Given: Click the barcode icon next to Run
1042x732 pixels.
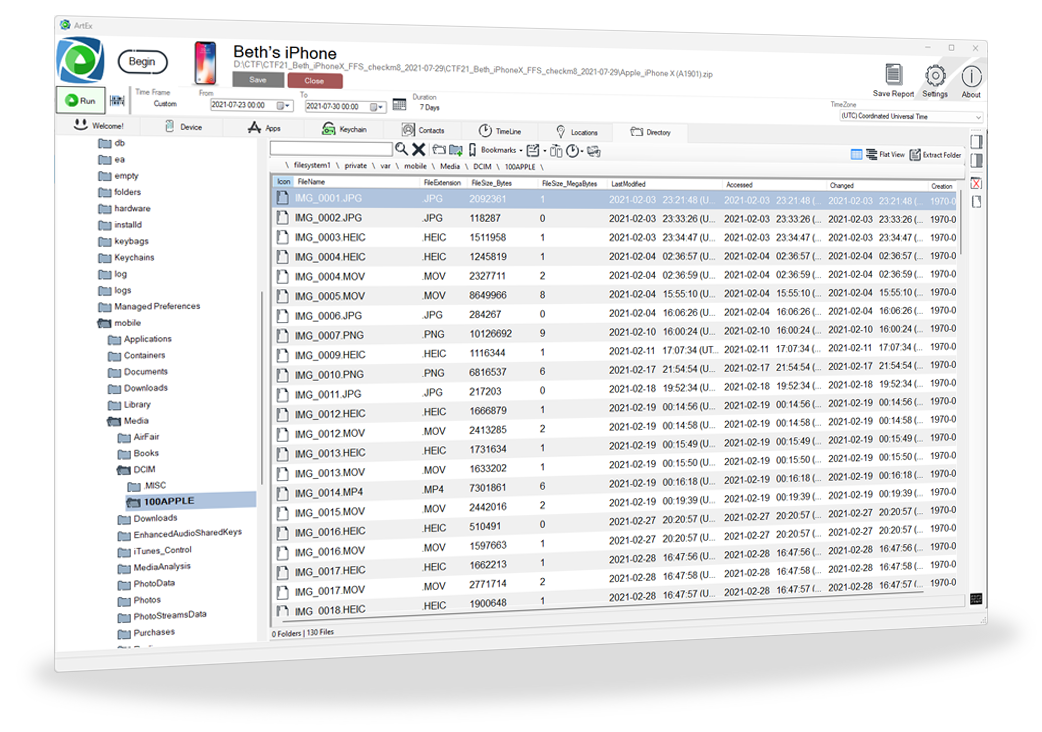Looking at the screenshot, I should (x=117, y=100).
